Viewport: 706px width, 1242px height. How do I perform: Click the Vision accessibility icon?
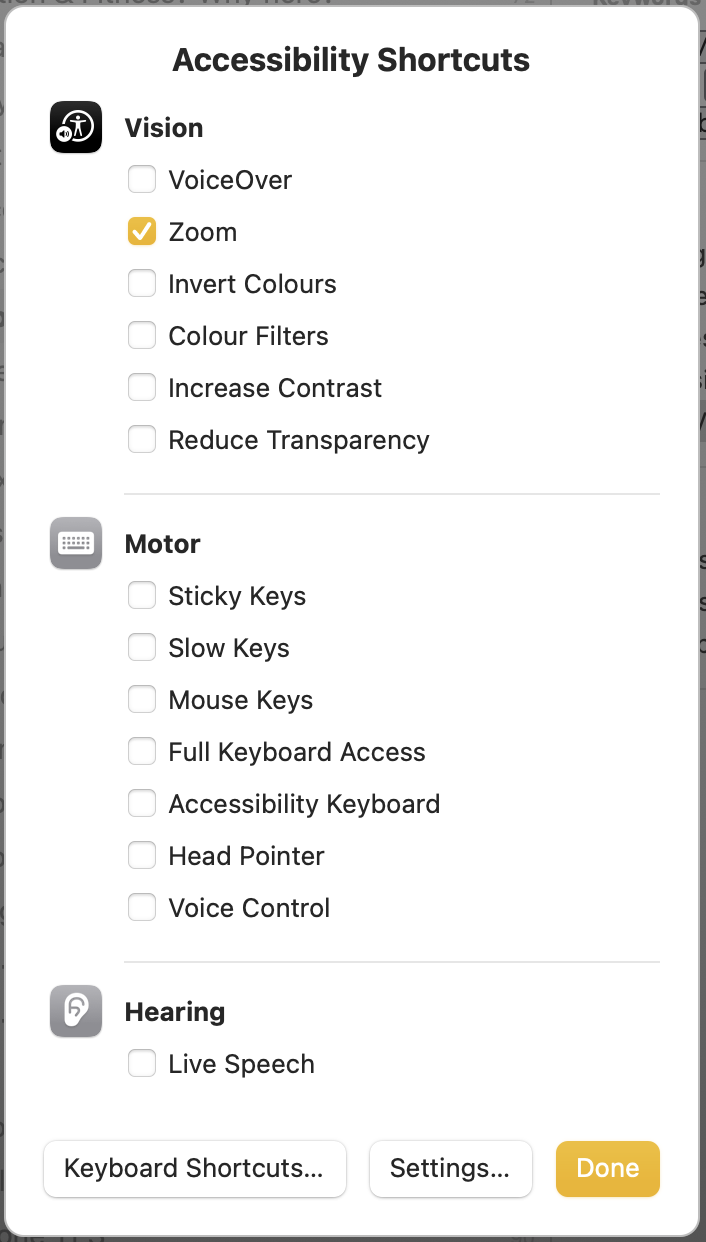pos(76,127)
